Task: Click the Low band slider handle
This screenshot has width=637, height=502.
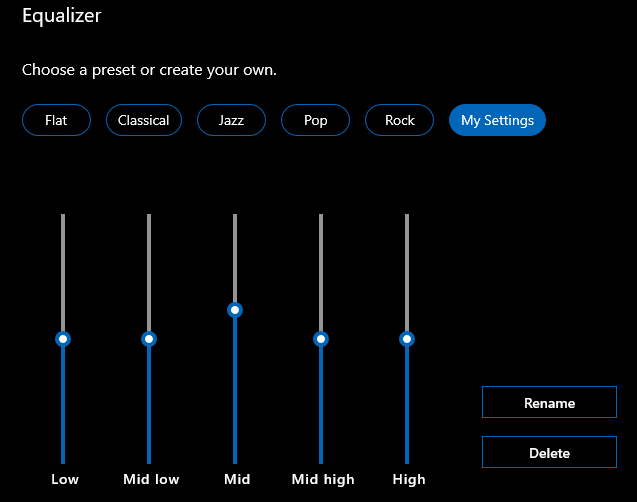Action: [63, 339]
